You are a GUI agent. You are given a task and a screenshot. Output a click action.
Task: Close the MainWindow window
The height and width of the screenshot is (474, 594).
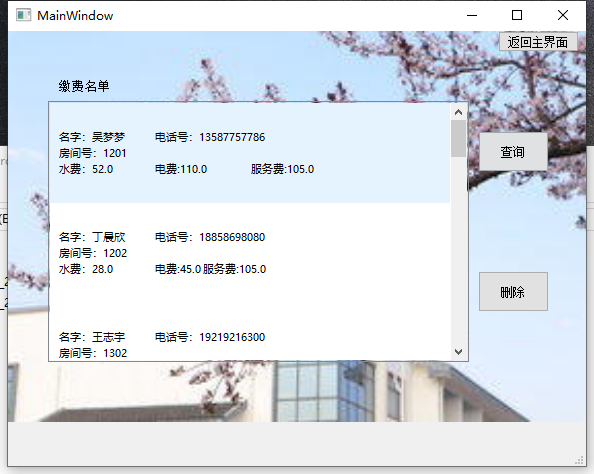[563, 16]
